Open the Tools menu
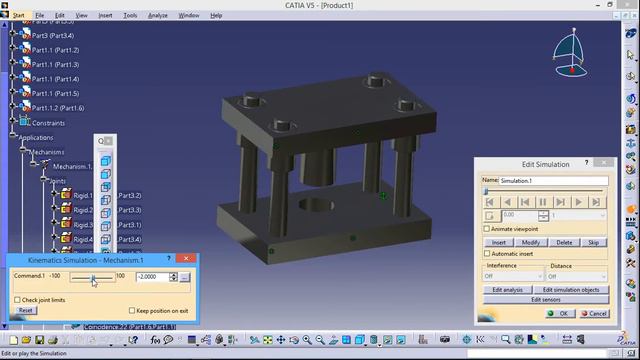The width and height of the screenshot is (640, 360). [x=130, y=16]
